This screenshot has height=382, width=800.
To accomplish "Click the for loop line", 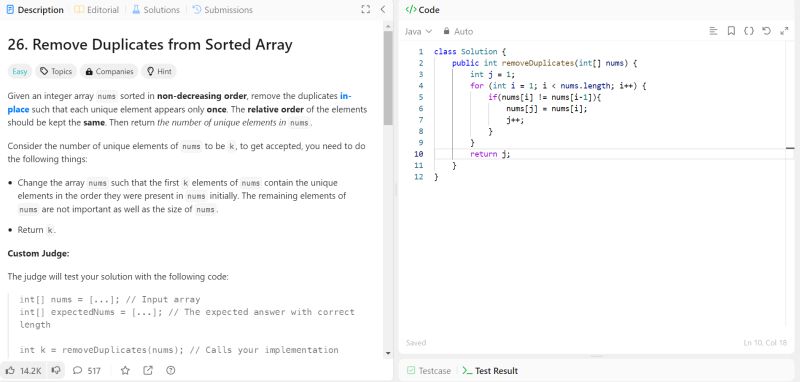I will coord(558,86).
